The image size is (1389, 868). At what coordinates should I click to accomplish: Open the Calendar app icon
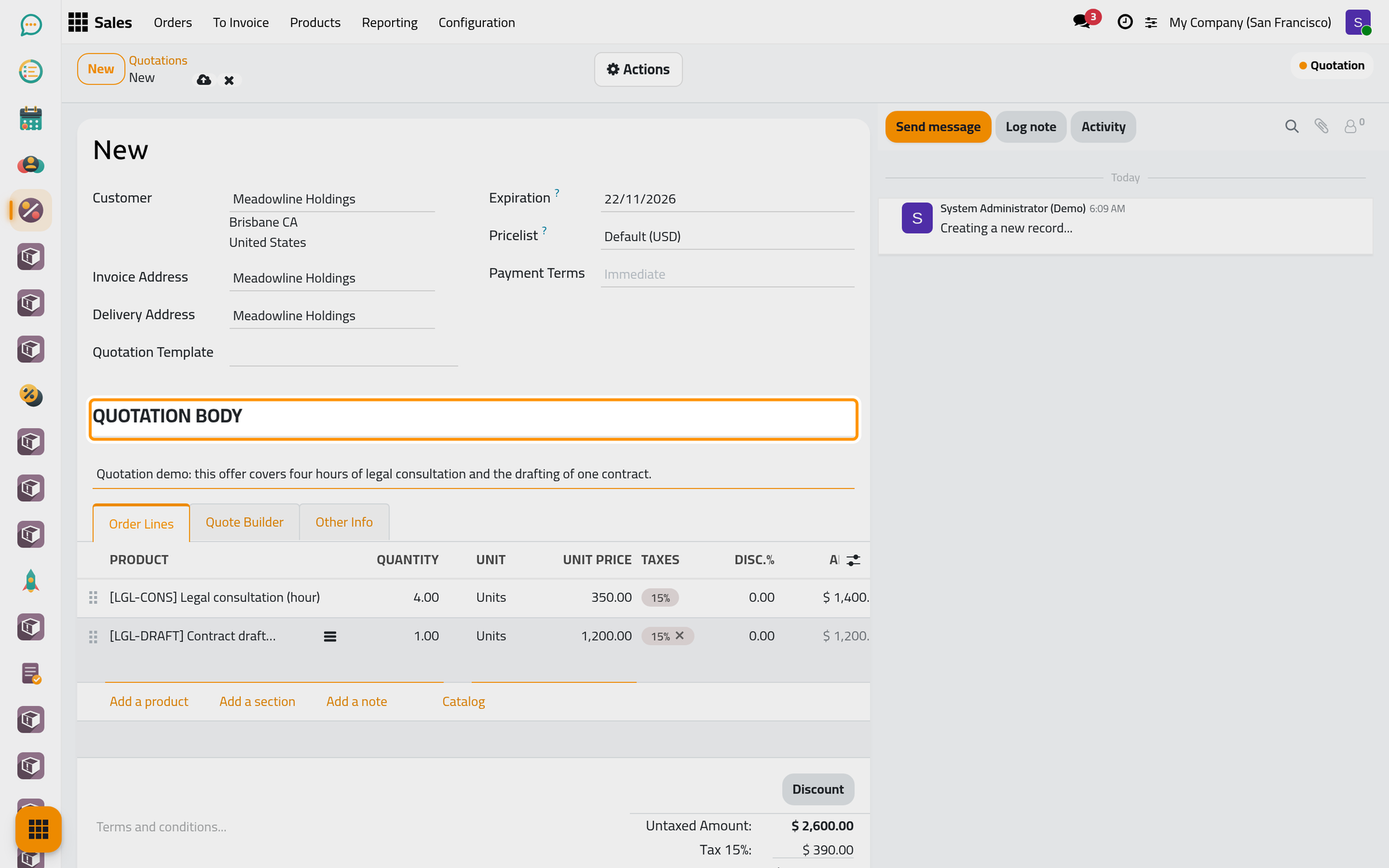(x=30, y=118)
